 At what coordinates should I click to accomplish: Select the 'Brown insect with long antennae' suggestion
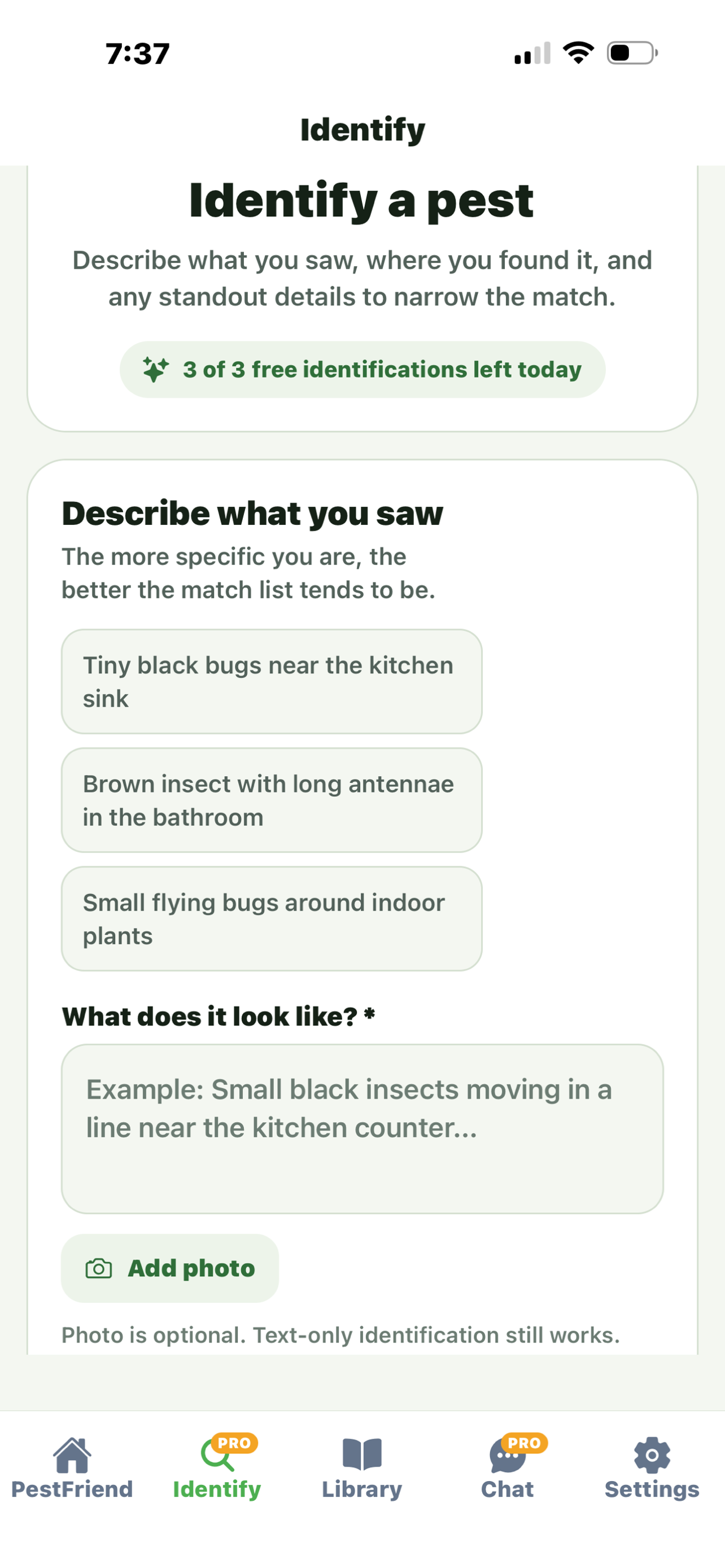pyautogui.click(x=271, y=800)
